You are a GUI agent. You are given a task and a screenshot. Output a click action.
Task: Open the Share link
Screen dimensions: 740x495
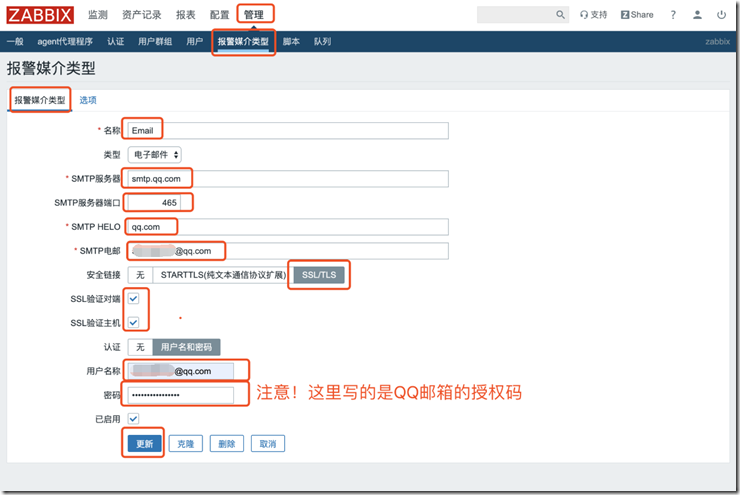637,15
